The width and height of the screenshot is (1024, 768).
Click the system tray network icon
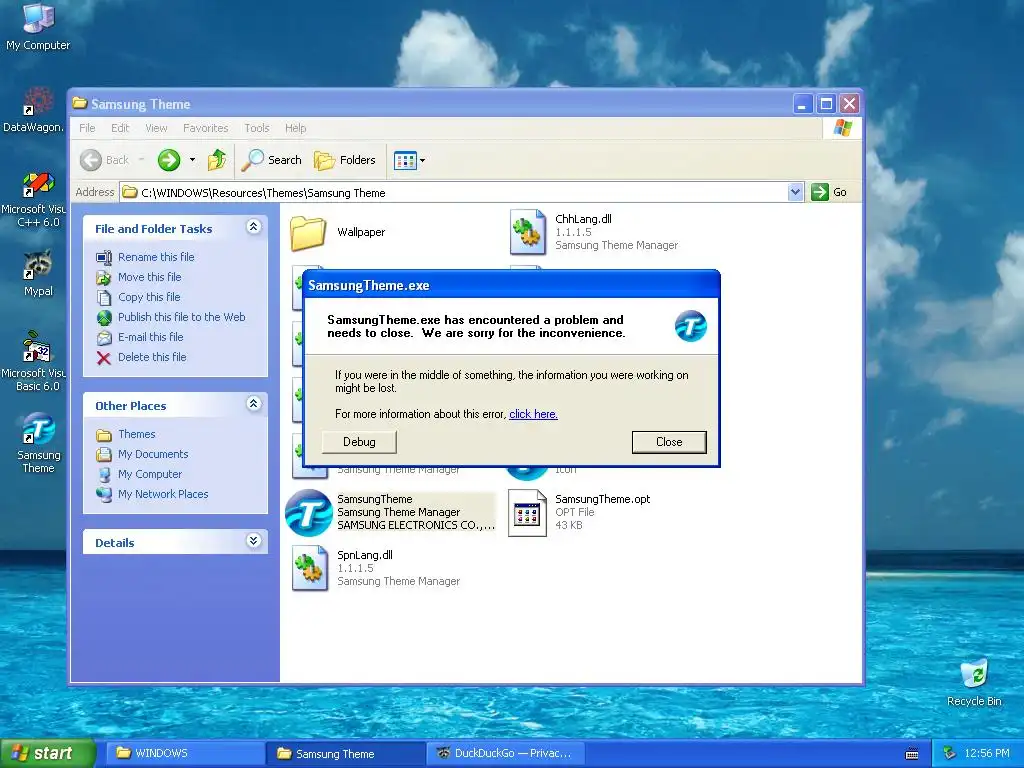coord(950,754)
